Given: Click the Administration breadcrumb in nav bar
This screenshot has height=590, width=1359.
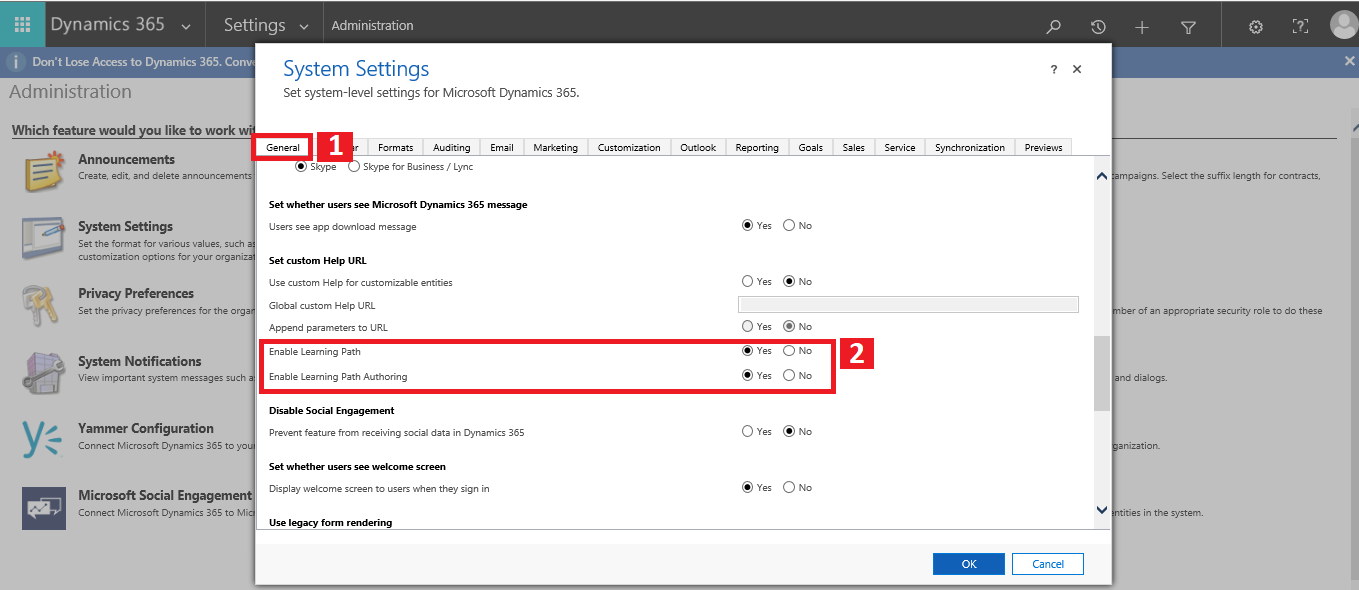Looking at the screenshot, I should 372,25.
